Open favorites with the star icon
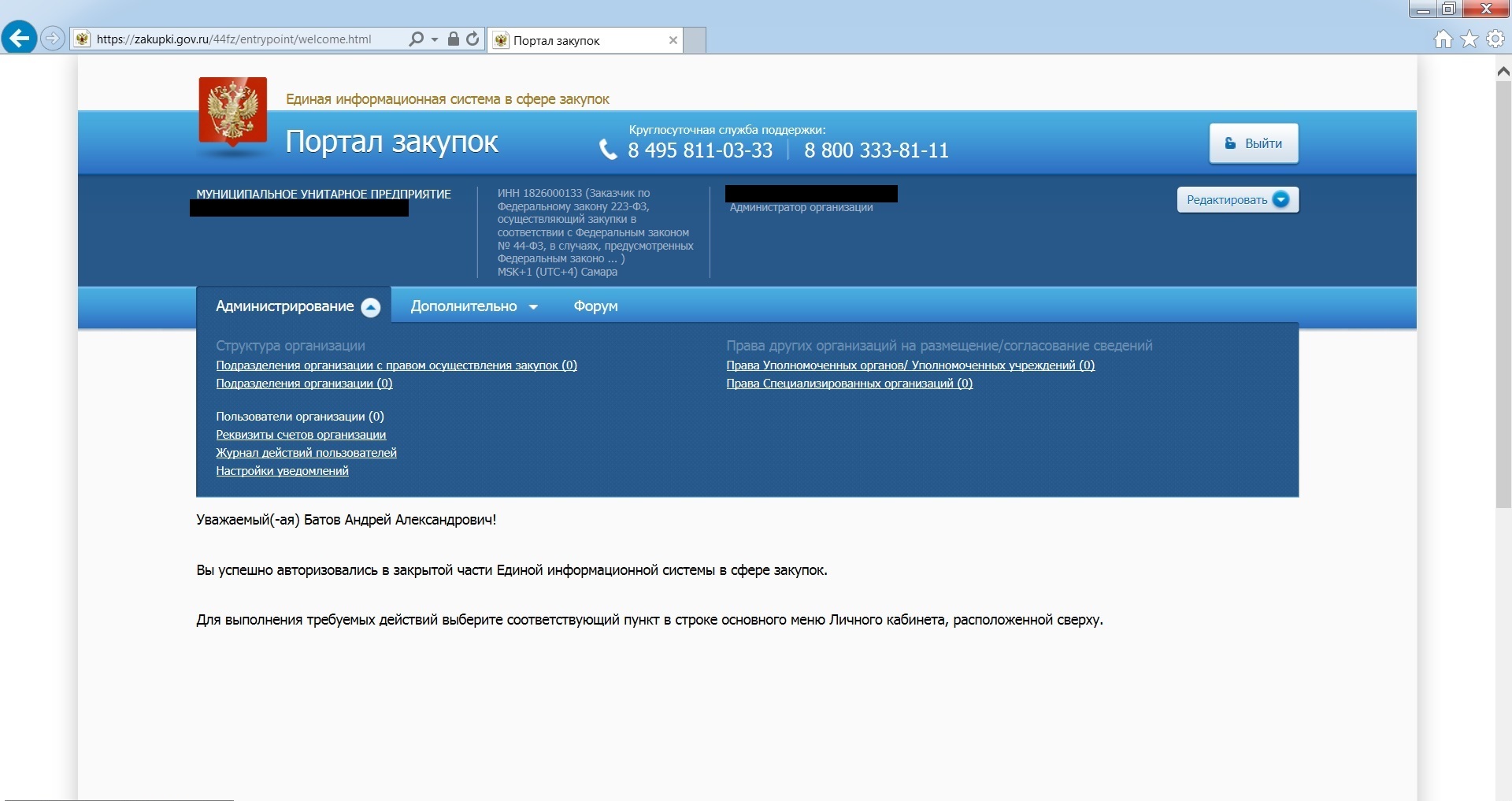 pos(1469,39)
